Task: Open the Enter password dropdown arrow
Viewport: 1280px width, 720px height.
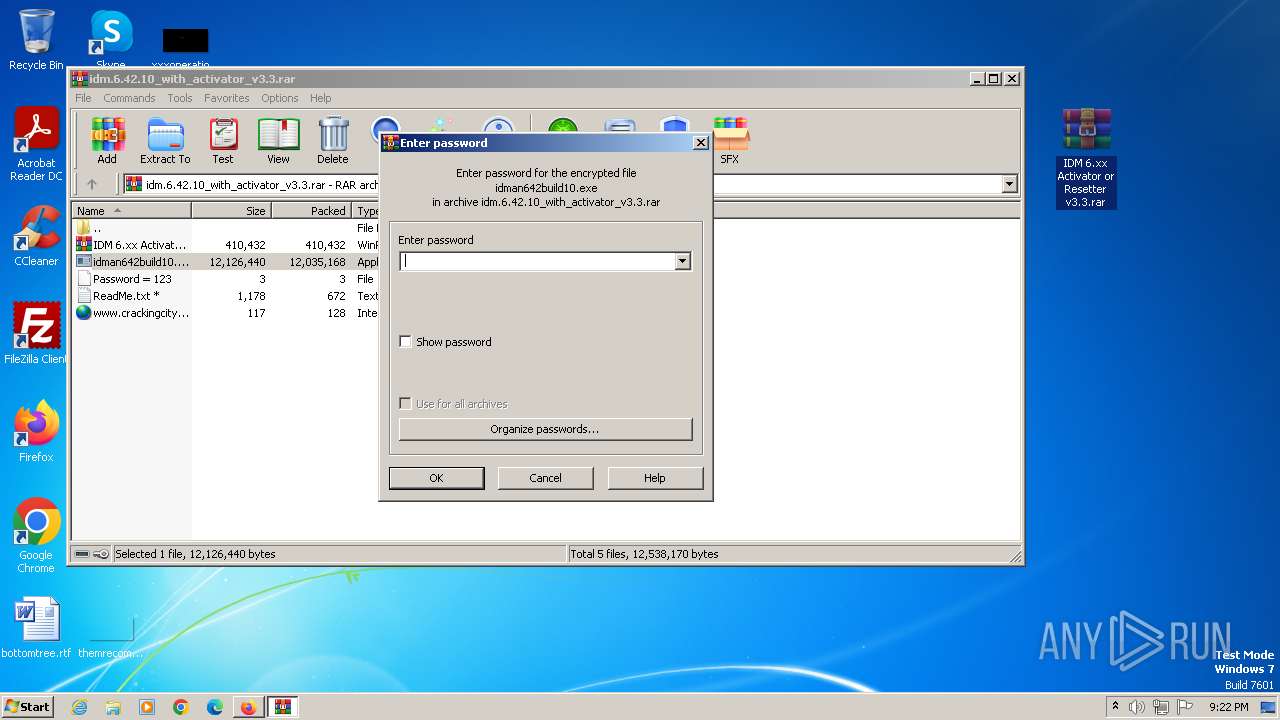Action: tap(682, 261)
